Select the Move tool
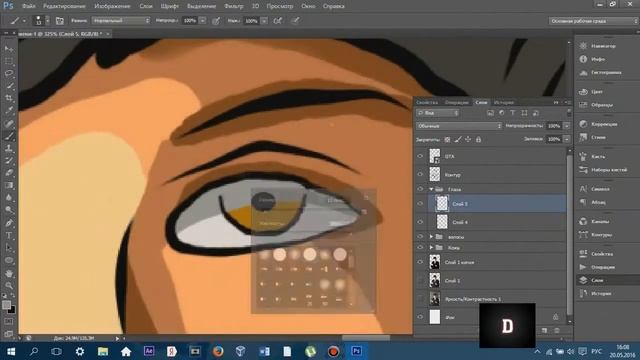640x360 pixels. (9, 49)
